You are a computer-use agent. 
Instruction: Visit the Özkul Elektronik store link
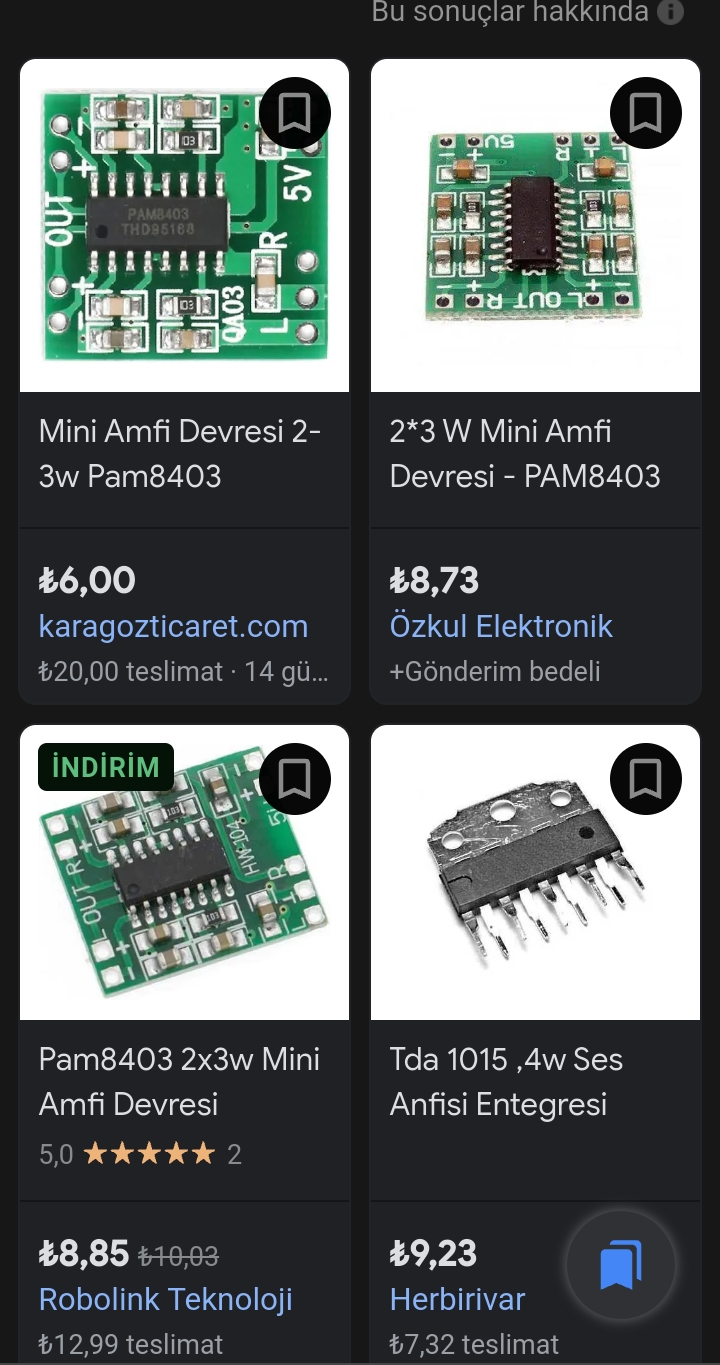click(x=501, y=627)
